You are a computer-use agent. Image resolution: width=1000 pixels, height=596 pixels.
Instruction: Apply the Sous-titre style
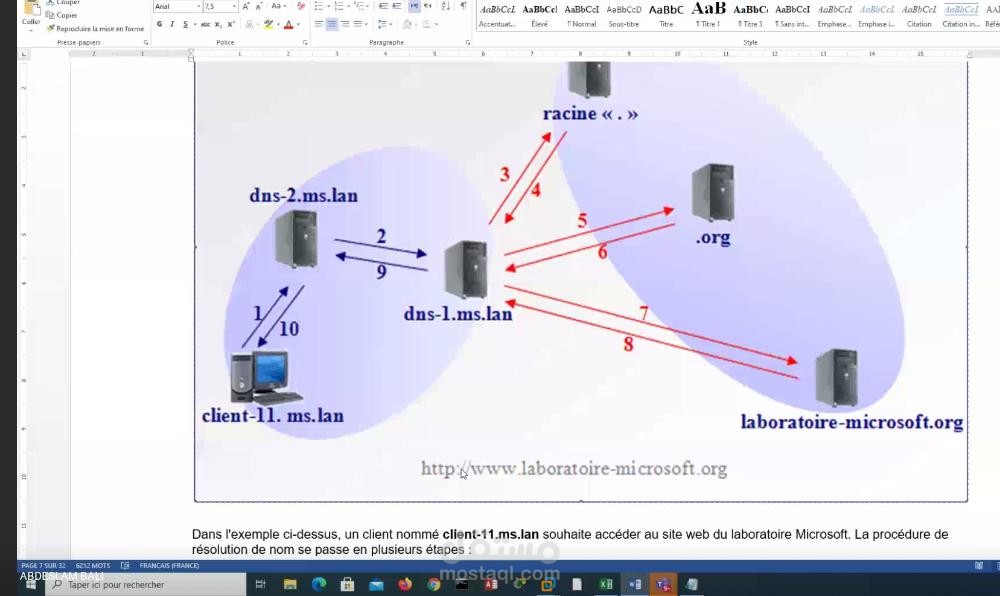(x=624, y=15)
